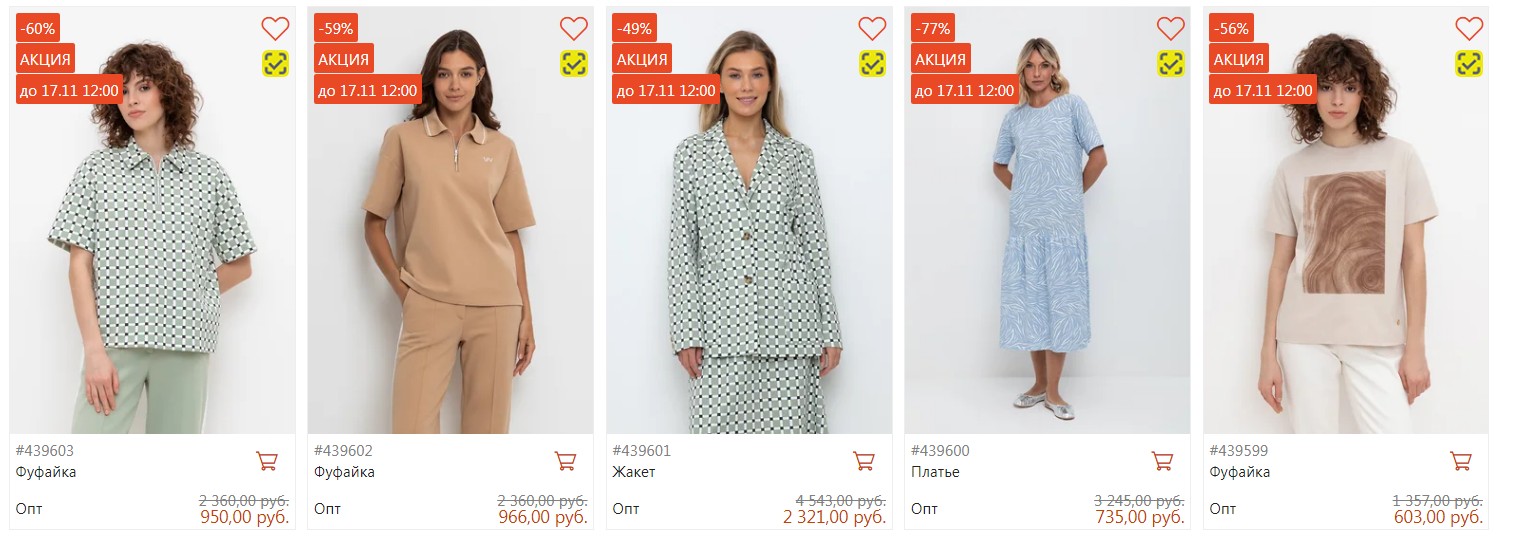Image resolution: width=1514 pixels, height=538 pixels.
Task: Click the -77% discount badge
Action: pos(932,28)
